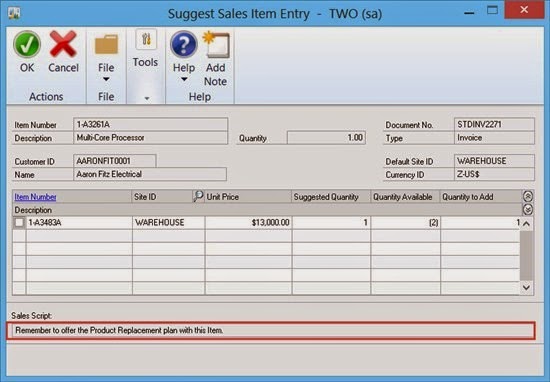Click the Document No. field STDINV2271

494,125
